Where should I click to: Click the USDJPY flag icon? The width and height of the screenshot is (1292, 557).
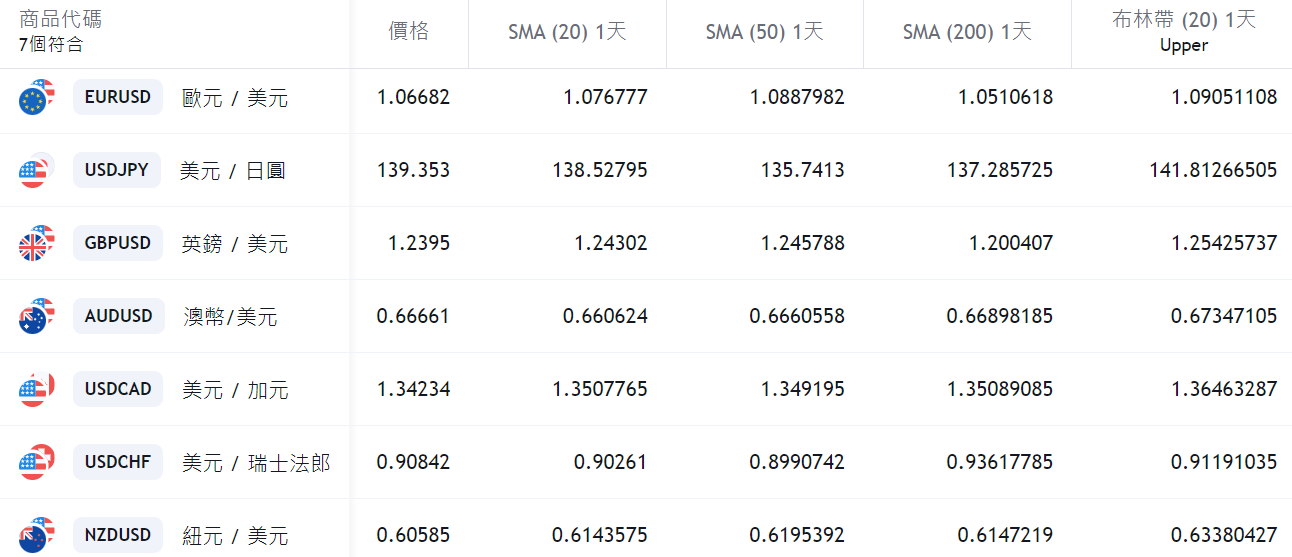[x=36, y=171]
